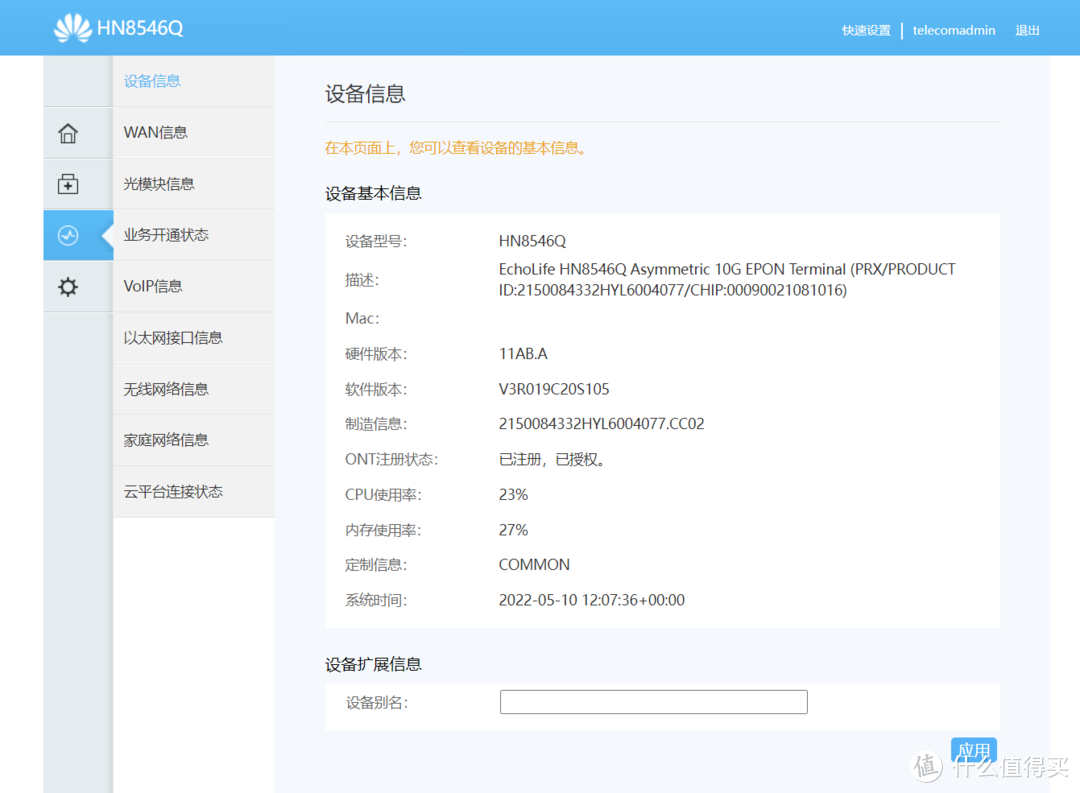Viewport: 1080px width, 793px height.
Task: Open the device management icon in sidebar
Action: pos(67,184)
